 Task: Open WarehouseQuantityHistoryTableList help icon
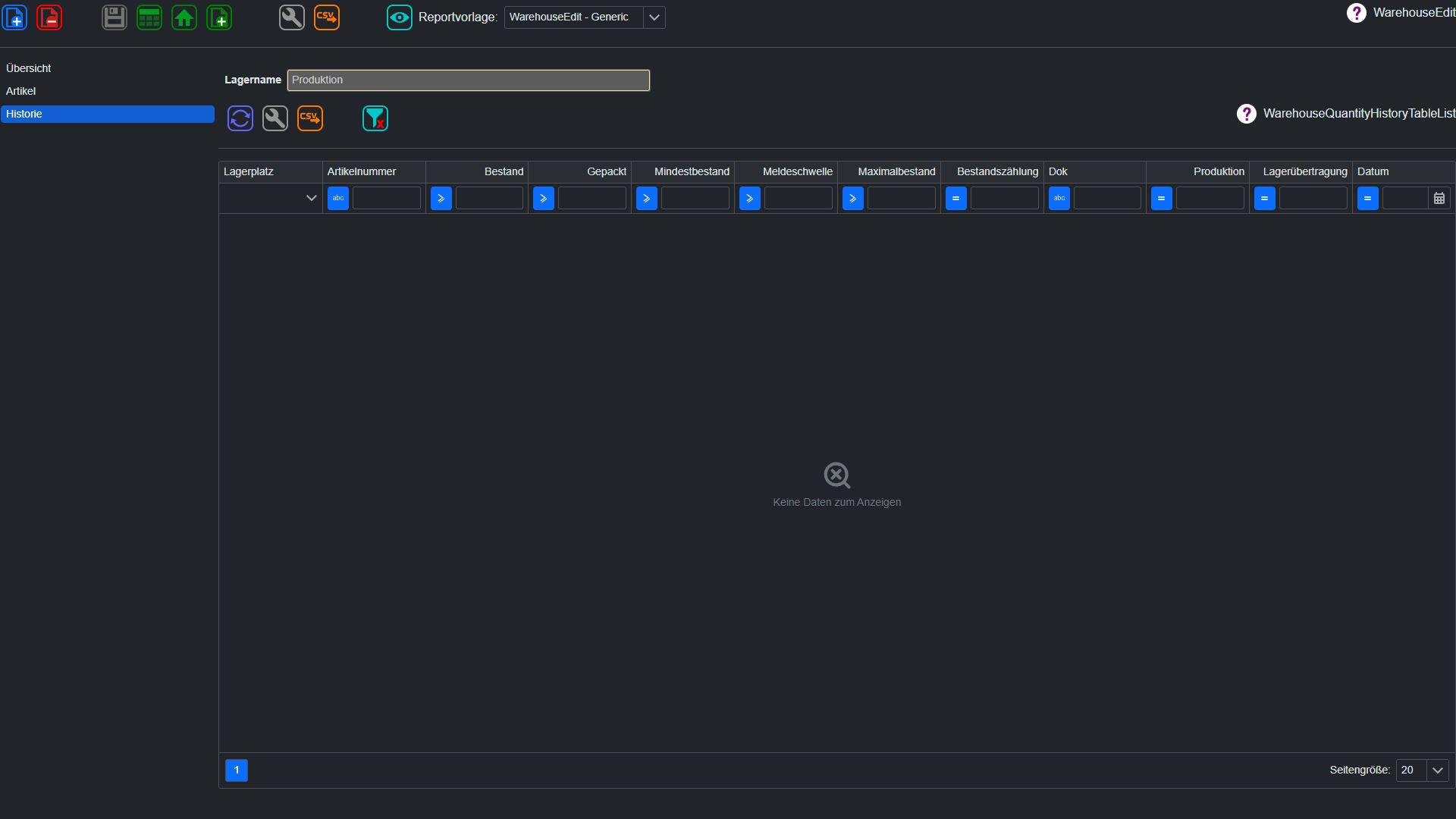point(1247,114)
